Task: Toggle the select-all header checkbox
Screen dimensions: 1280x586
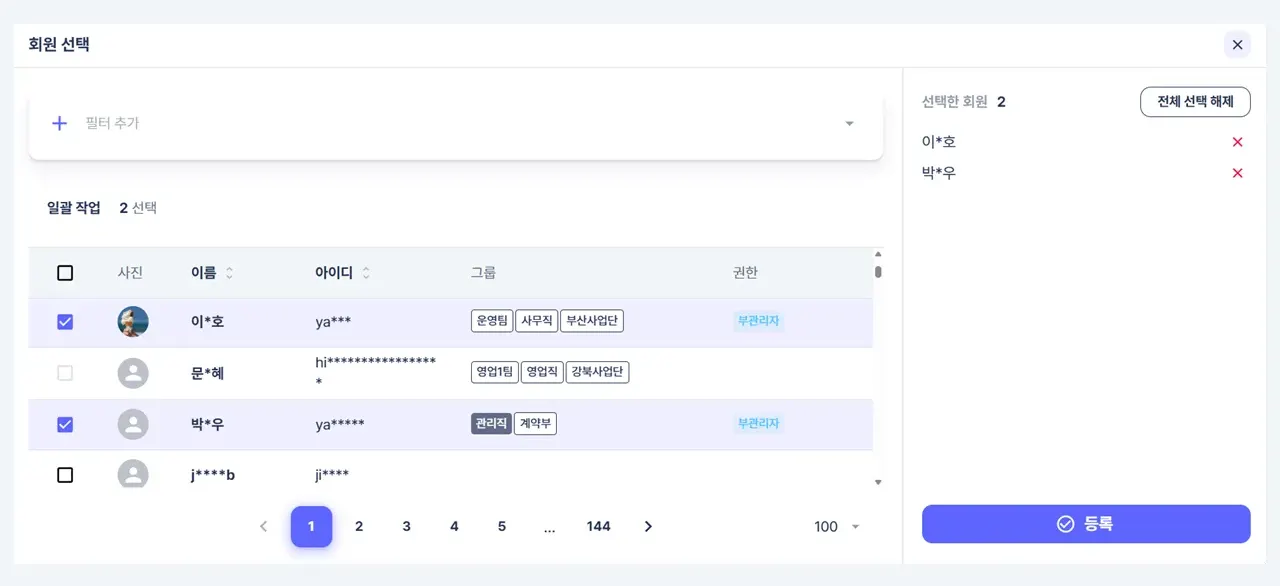Action: click(65, 273)
